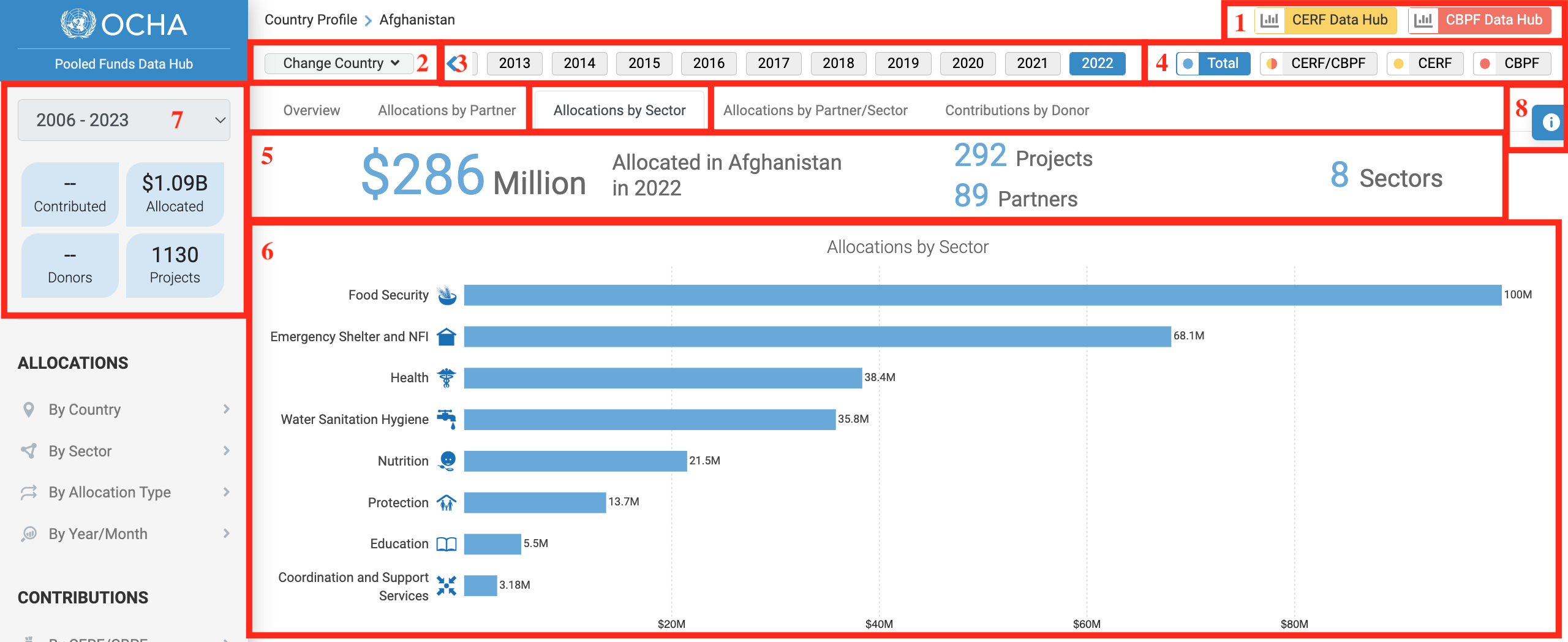
Task: Expand the By Sector chevron
Action: [x=227, y=451]
